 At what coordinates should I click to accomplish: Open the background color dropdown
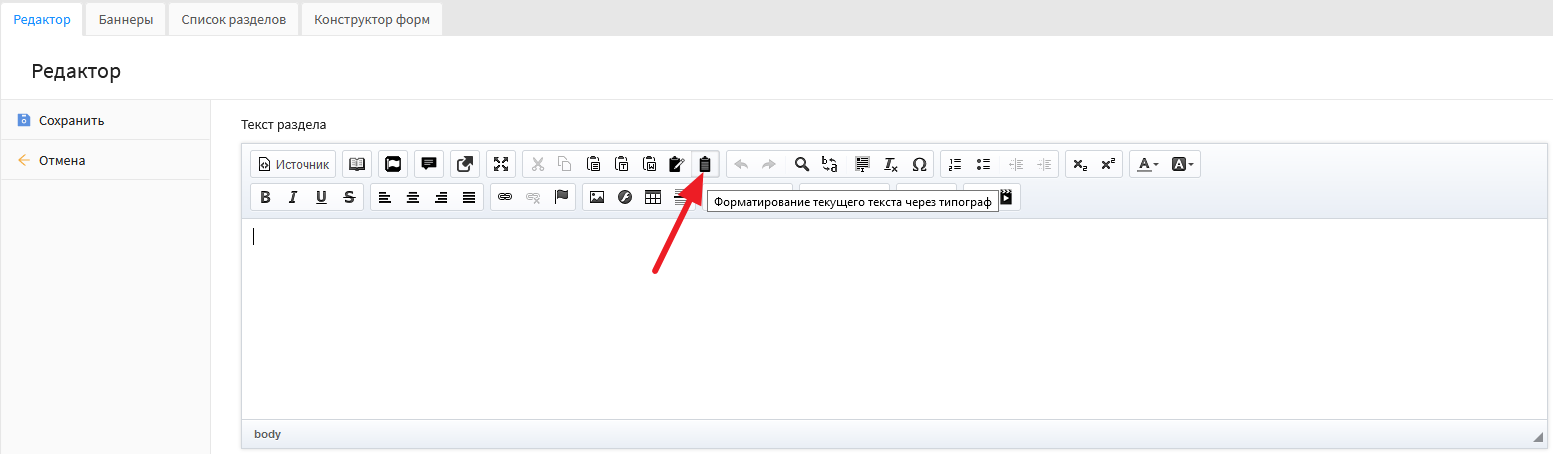(x=1182, y=164)
